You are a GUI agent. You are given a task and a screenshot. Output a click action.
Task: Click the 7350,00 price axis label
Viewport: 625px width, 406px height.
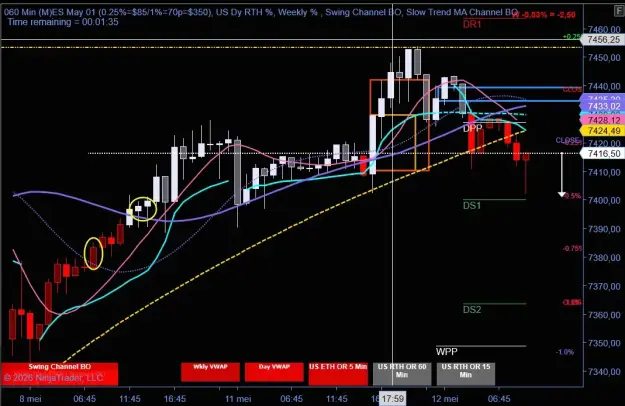[x=603, y=343]
